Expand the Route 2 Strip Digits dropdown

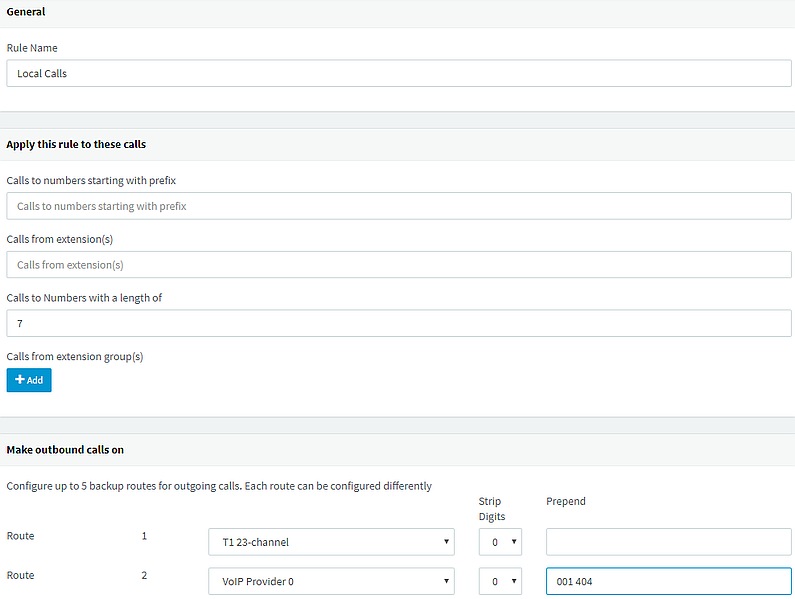coord(500,581)
